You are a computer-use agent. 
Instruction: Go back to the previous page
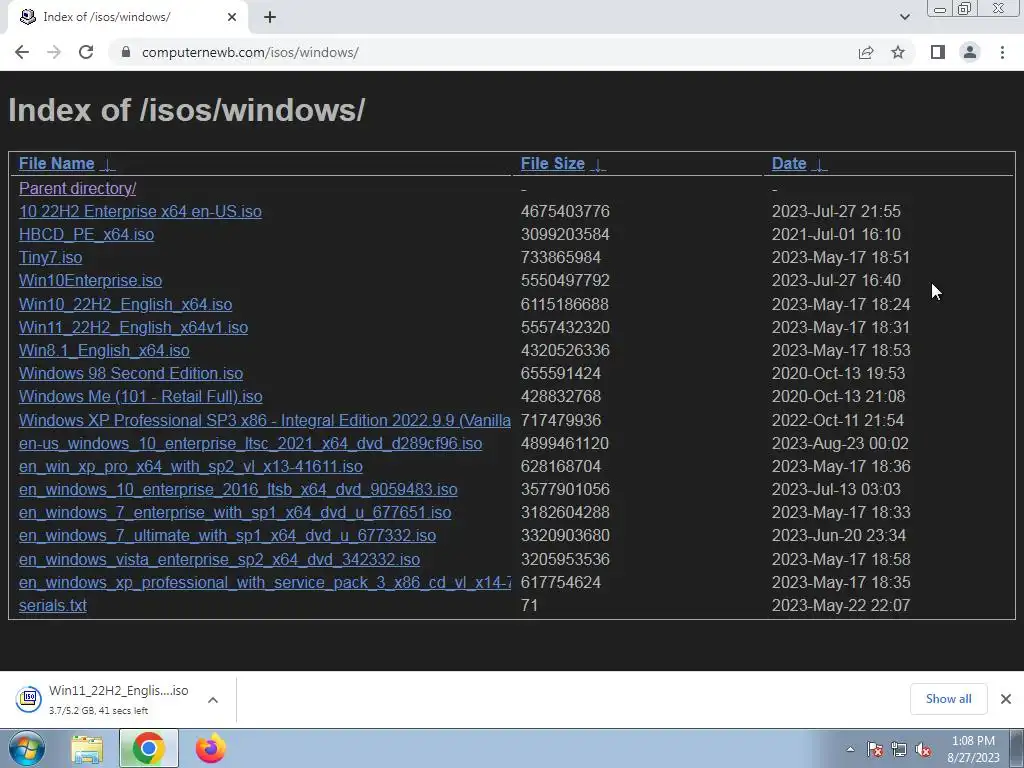click(x=22, y=52)
